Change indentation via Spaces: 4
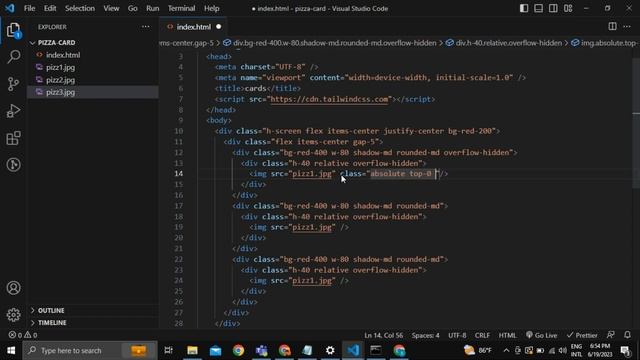The image size is (640, 360). pyautogui.click(x=425, y=335)
